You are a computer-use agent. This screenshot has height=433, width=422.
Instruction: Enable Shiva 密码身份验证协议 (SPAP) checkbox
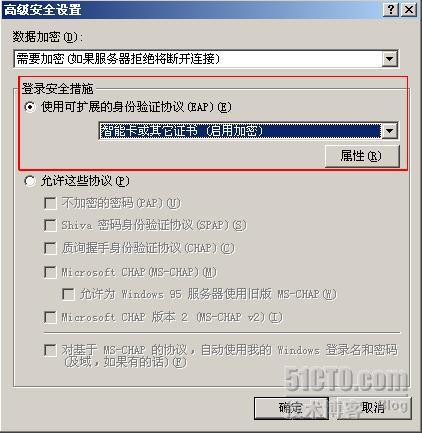[x=50, y=225]
